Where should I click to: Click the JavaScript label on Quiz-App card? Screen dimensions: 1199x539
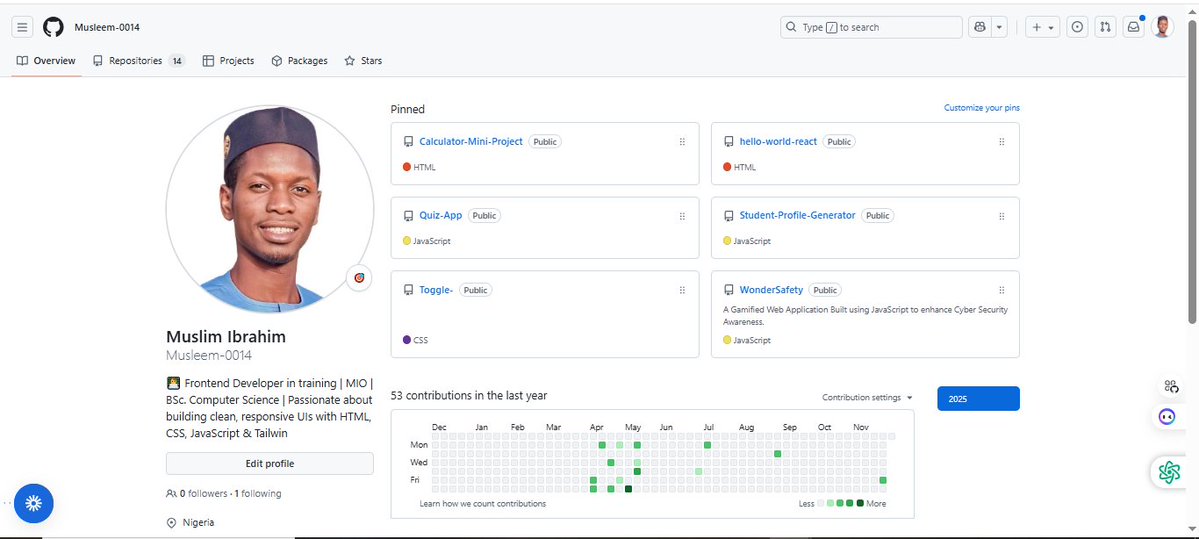point(432,241)
